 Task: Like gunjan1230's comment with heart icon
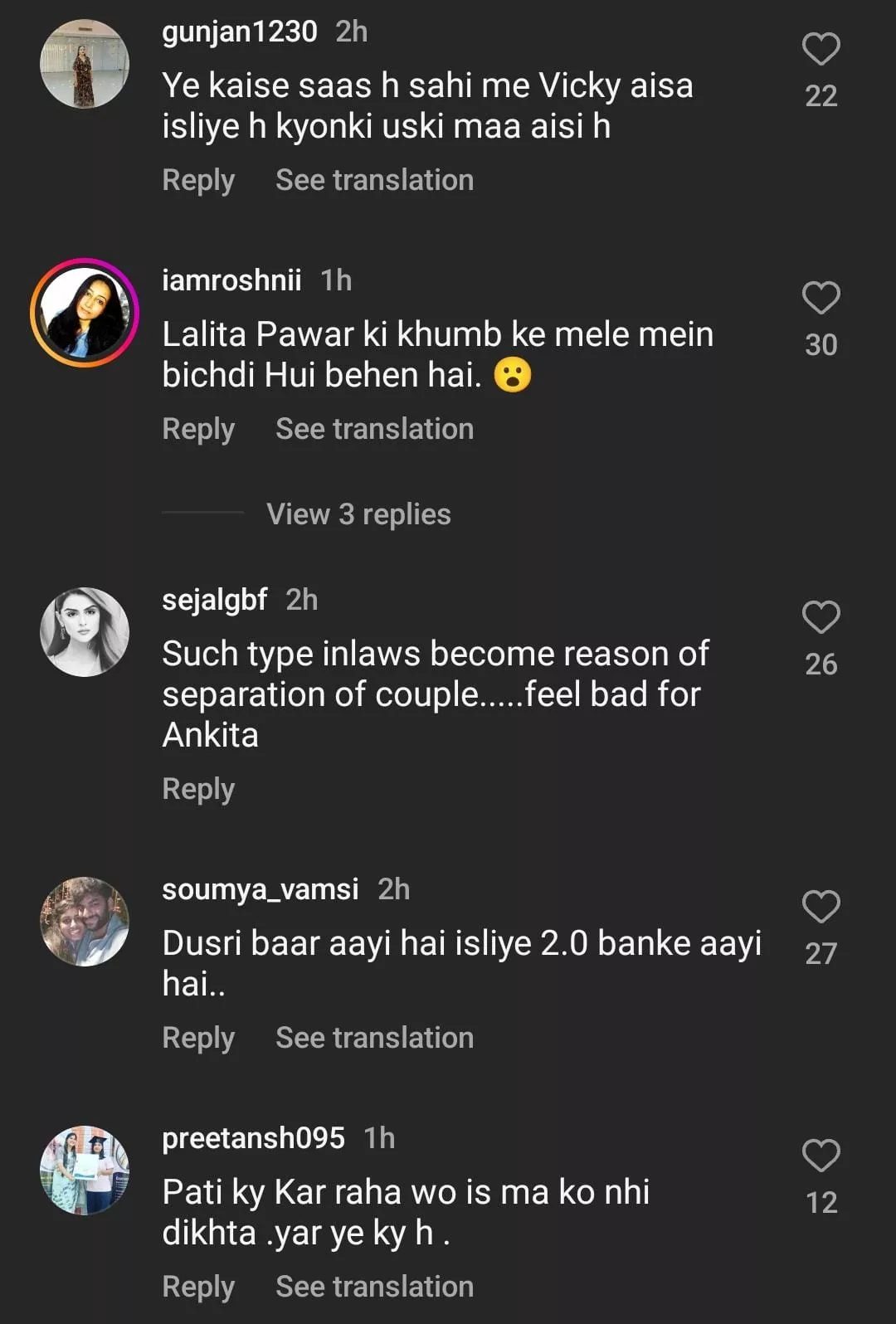tap(821, 49)
